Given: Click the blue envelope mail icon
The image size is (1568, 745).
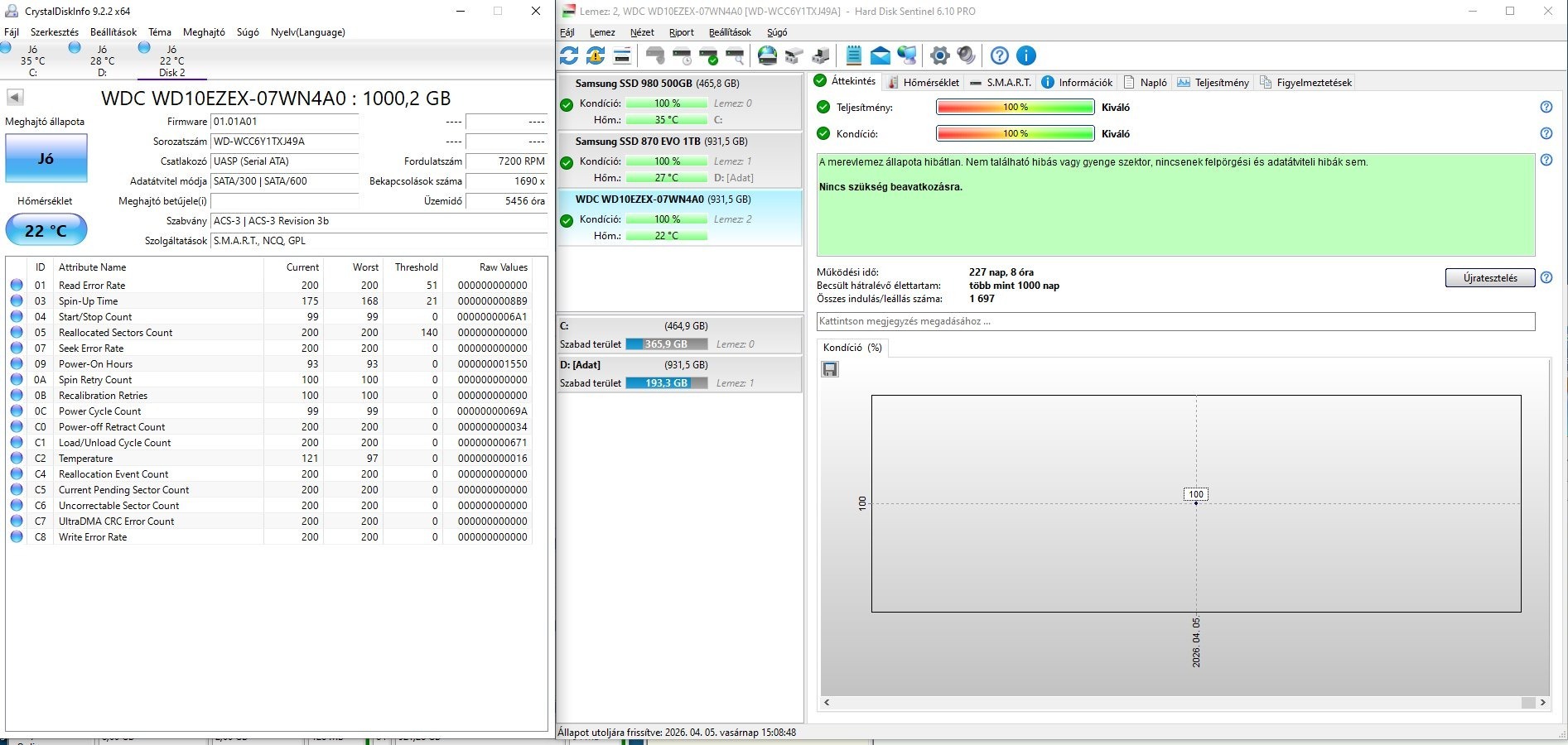Looking at the screenshot, I should 880,55.
